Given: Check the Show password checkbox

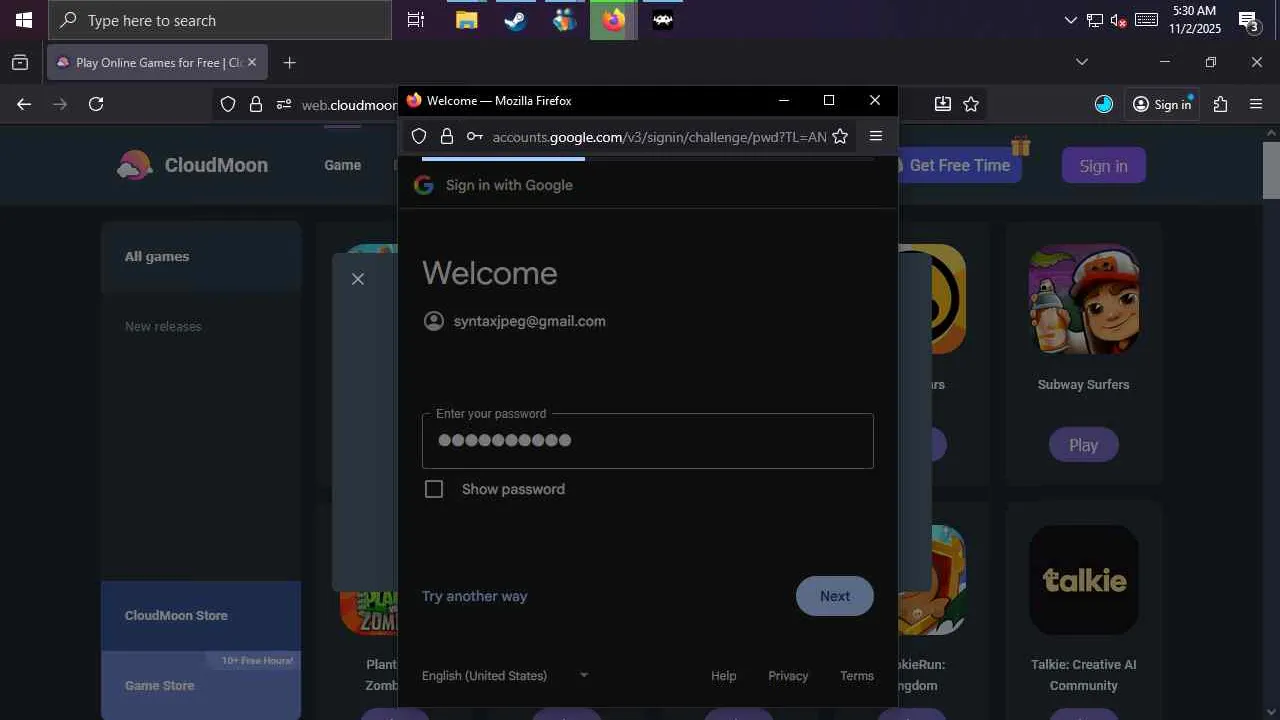Looking at the screenshot, I should [434, 489].
